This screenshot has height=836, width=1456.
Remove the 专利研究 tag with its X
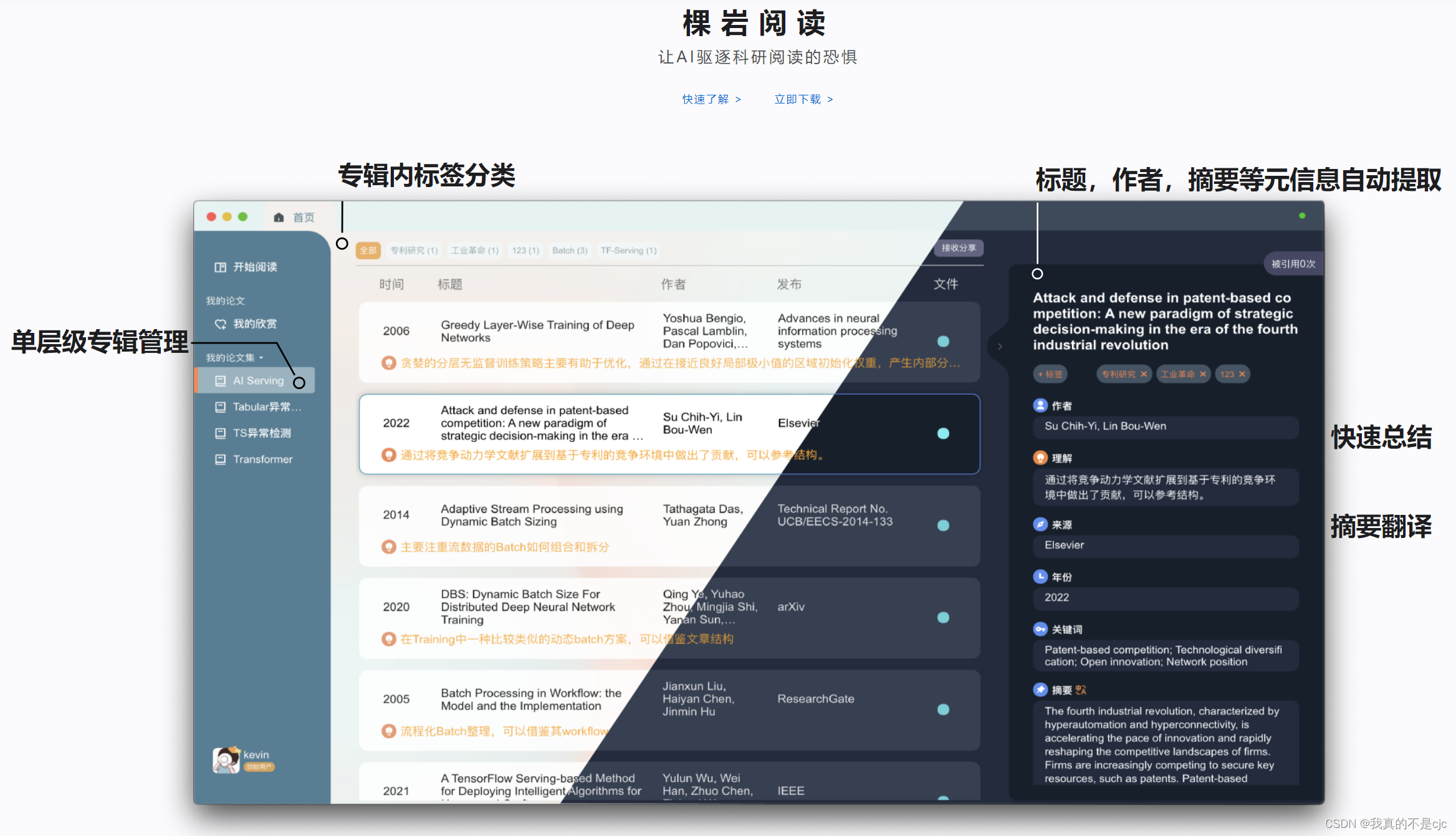click(1144, 374)
